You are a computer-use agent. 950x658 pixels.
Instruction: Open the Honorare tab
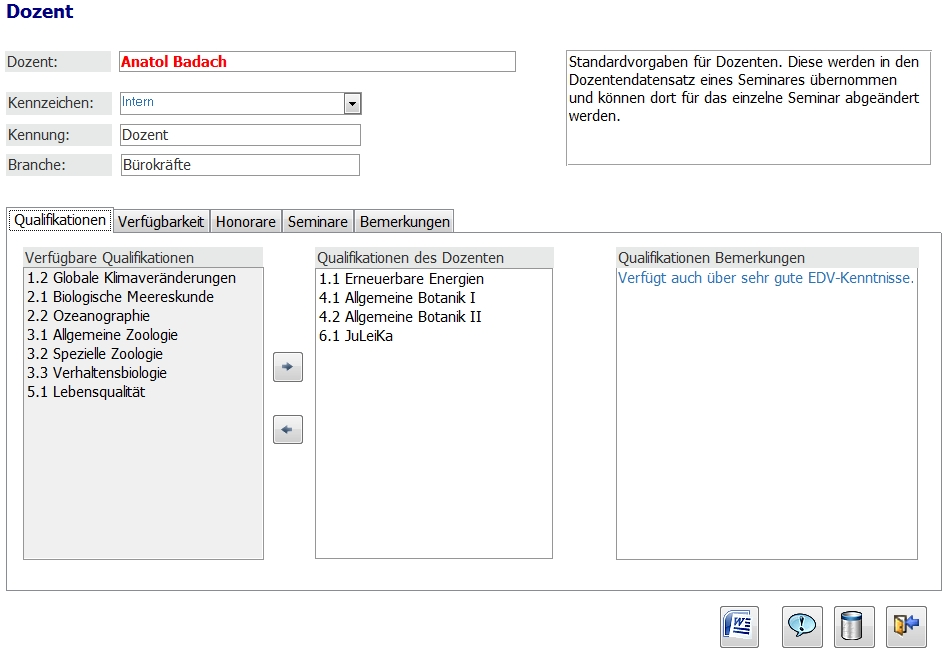coord(246,221)
